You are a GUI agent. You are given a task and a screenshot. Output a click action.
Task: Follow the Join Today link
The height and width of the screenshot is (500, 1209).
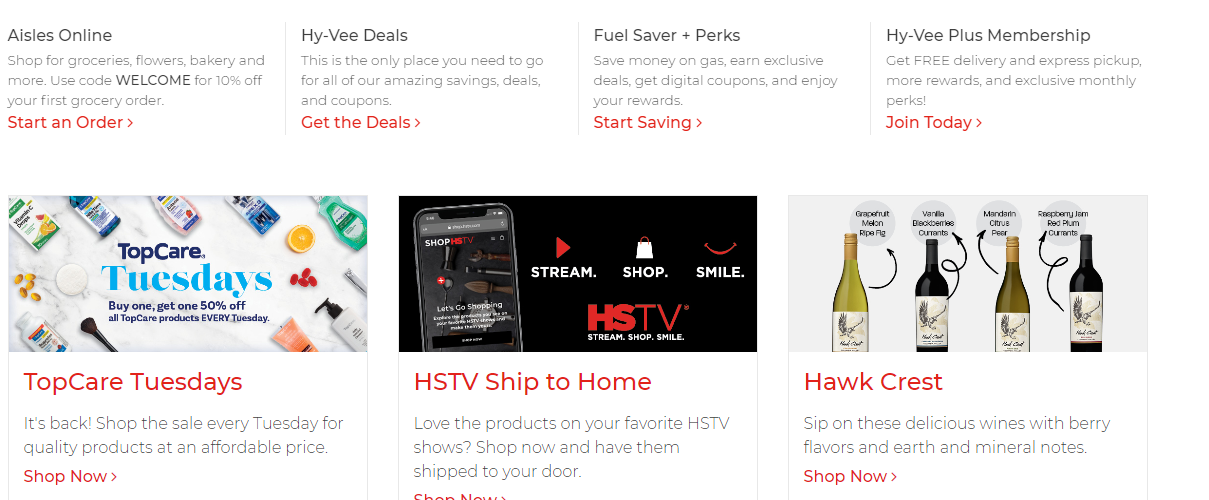[x=933, y=122]
